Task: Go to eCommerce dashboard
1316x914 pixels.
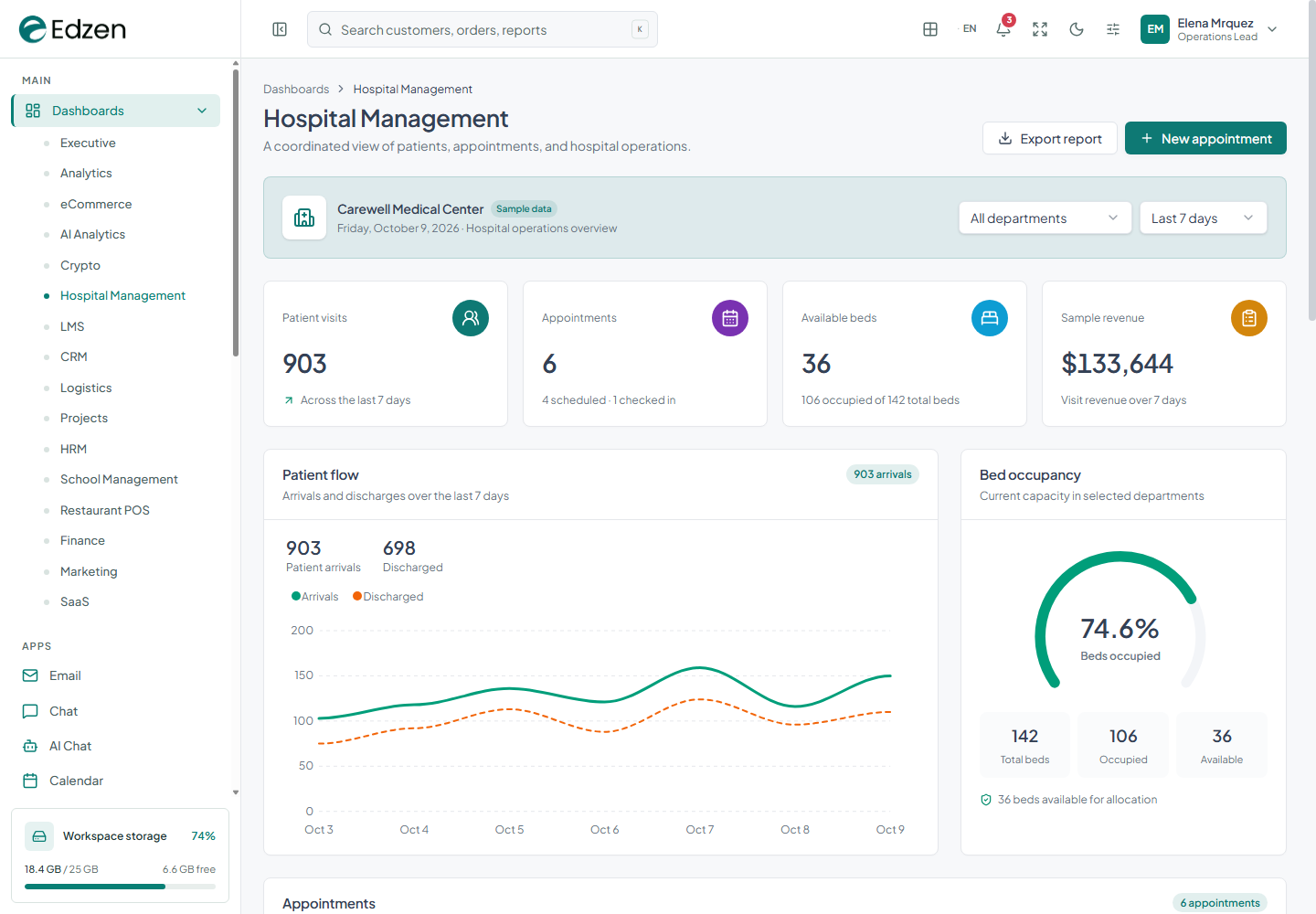Action: coord(96,204)
